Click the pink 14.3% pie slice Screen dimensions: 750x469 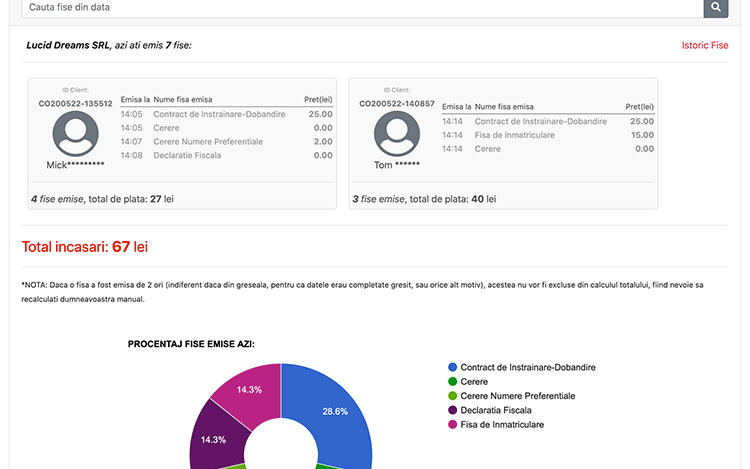coord(251,391)
